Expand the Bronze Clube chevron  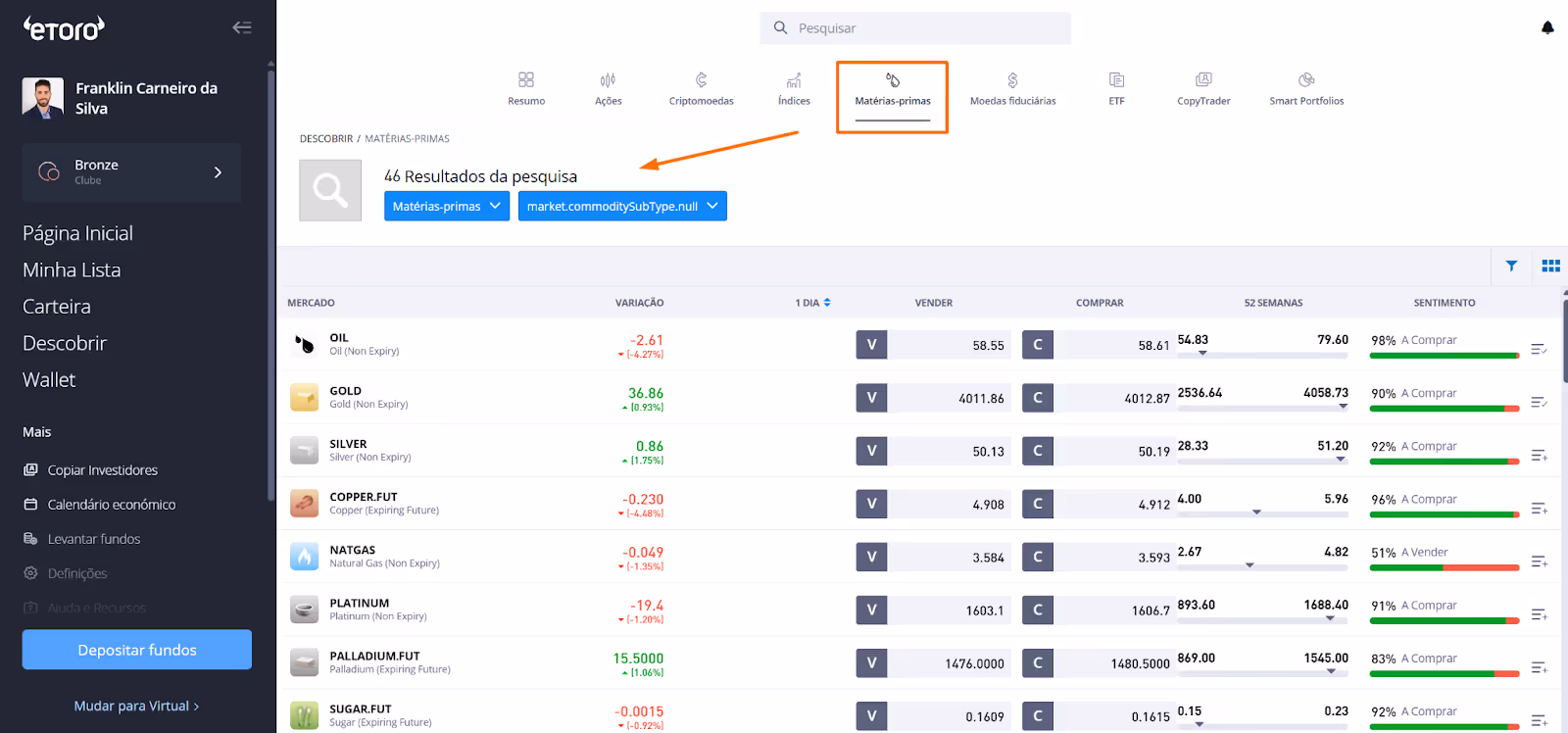pos(218,172)
